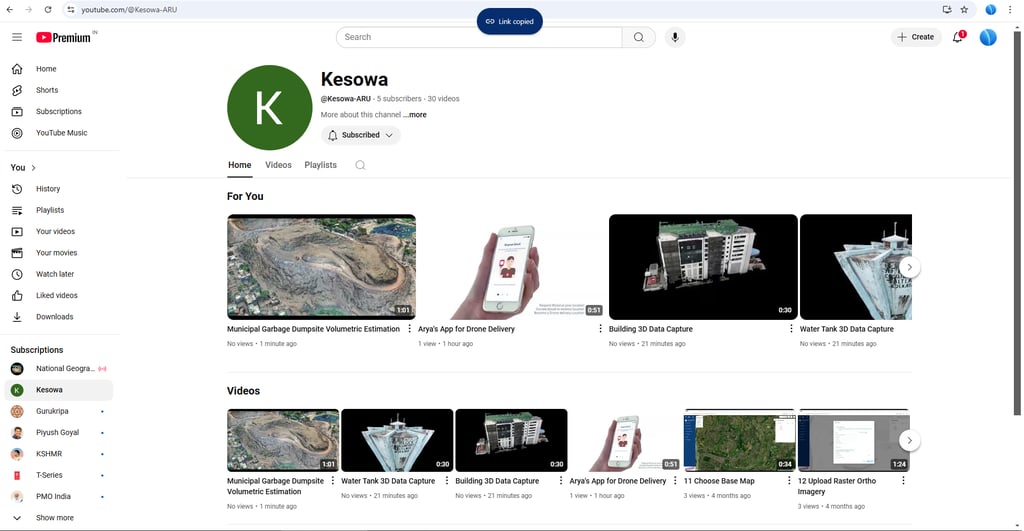Open options for 11 Choose Base Map

coord(789,481)
